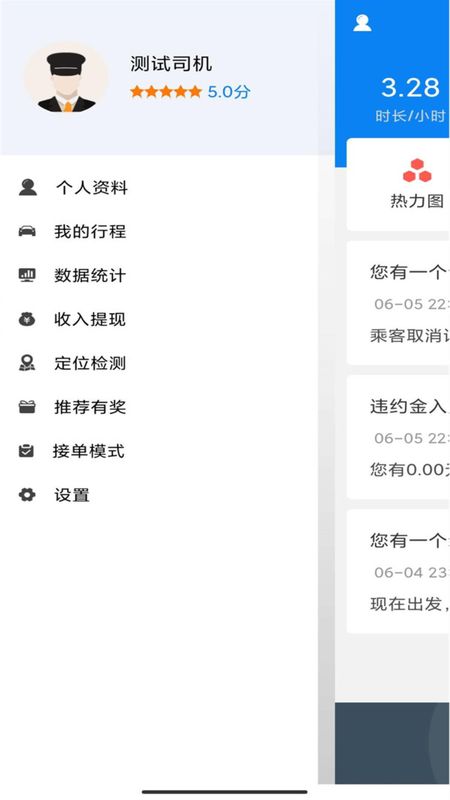Open the 个人资料 menu item
Screen dimensions: 450x800
coord(158,188)
